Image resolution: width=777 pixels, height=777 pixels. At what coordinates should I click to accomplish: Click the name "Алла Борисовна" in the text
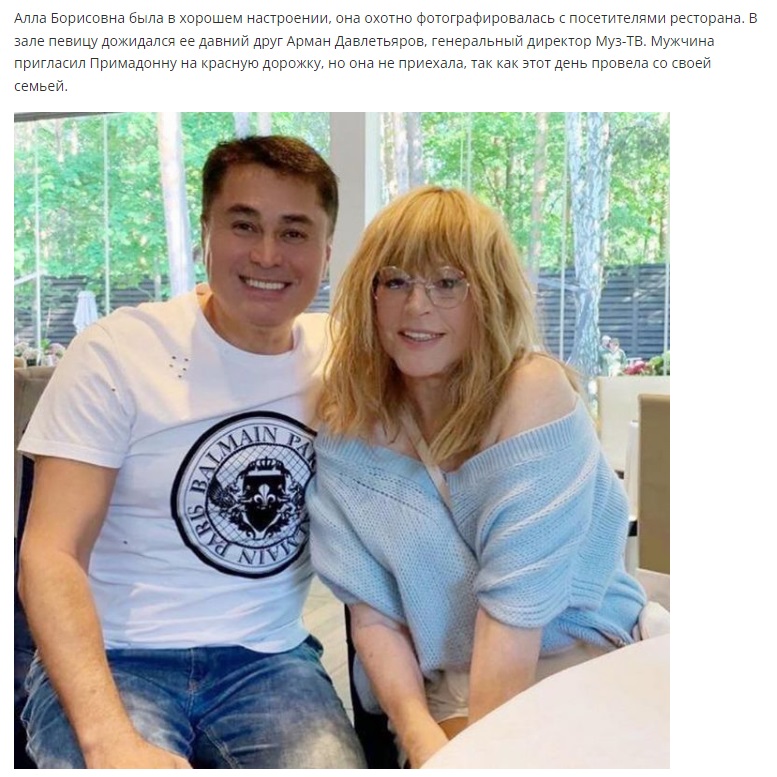click(69, 18)
